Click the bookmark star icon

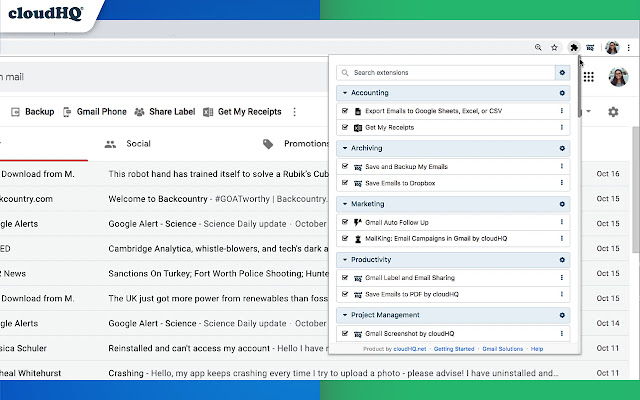554,48
